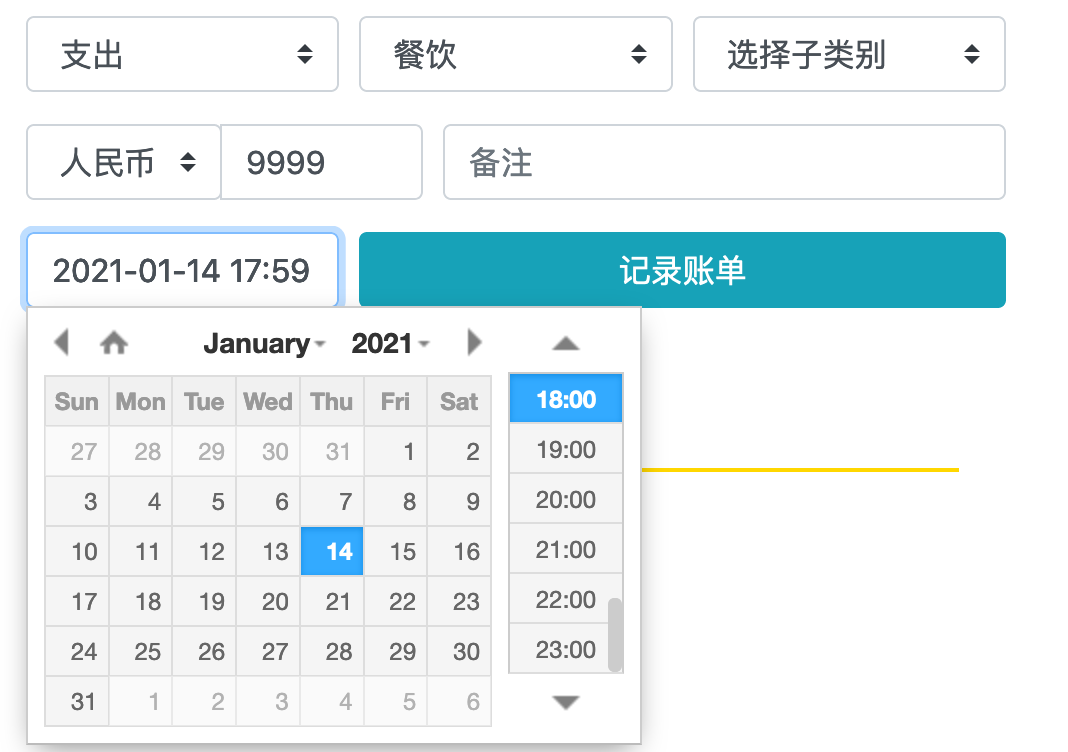The width and height of the screenshot is (1068, 752).
Task: Click the up triangle above the time list
Action: click(x=565, y=343)
